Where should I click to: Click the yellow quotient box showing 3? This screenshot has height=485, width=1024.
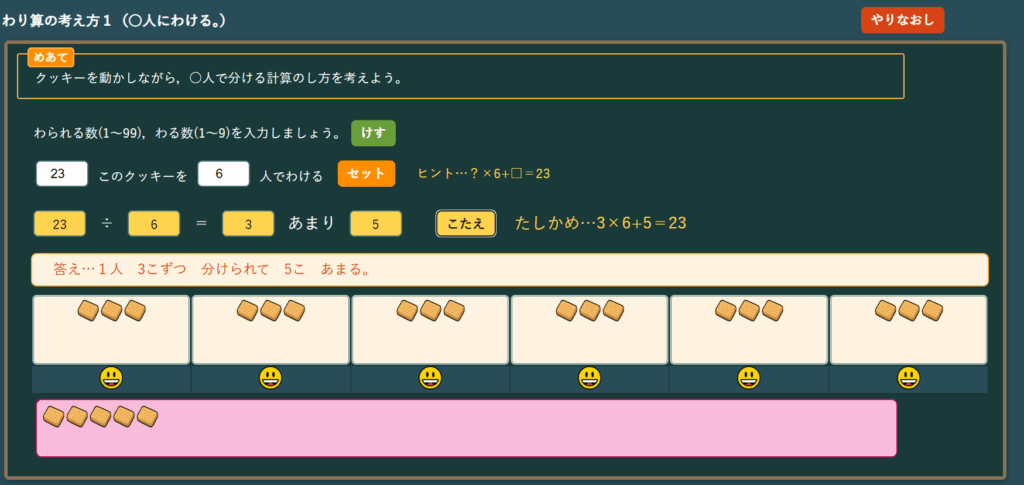[x=248, y=224]
